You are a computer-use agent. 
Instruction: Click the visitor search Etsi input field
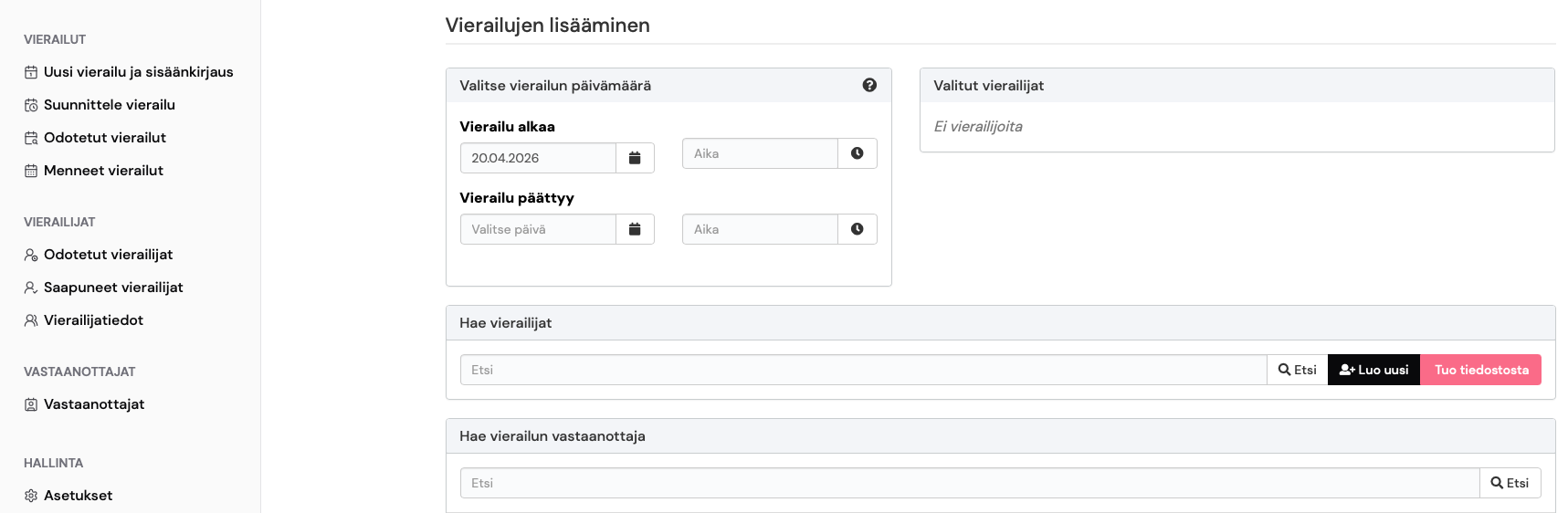pyautogui.click(x=862, y=370)
